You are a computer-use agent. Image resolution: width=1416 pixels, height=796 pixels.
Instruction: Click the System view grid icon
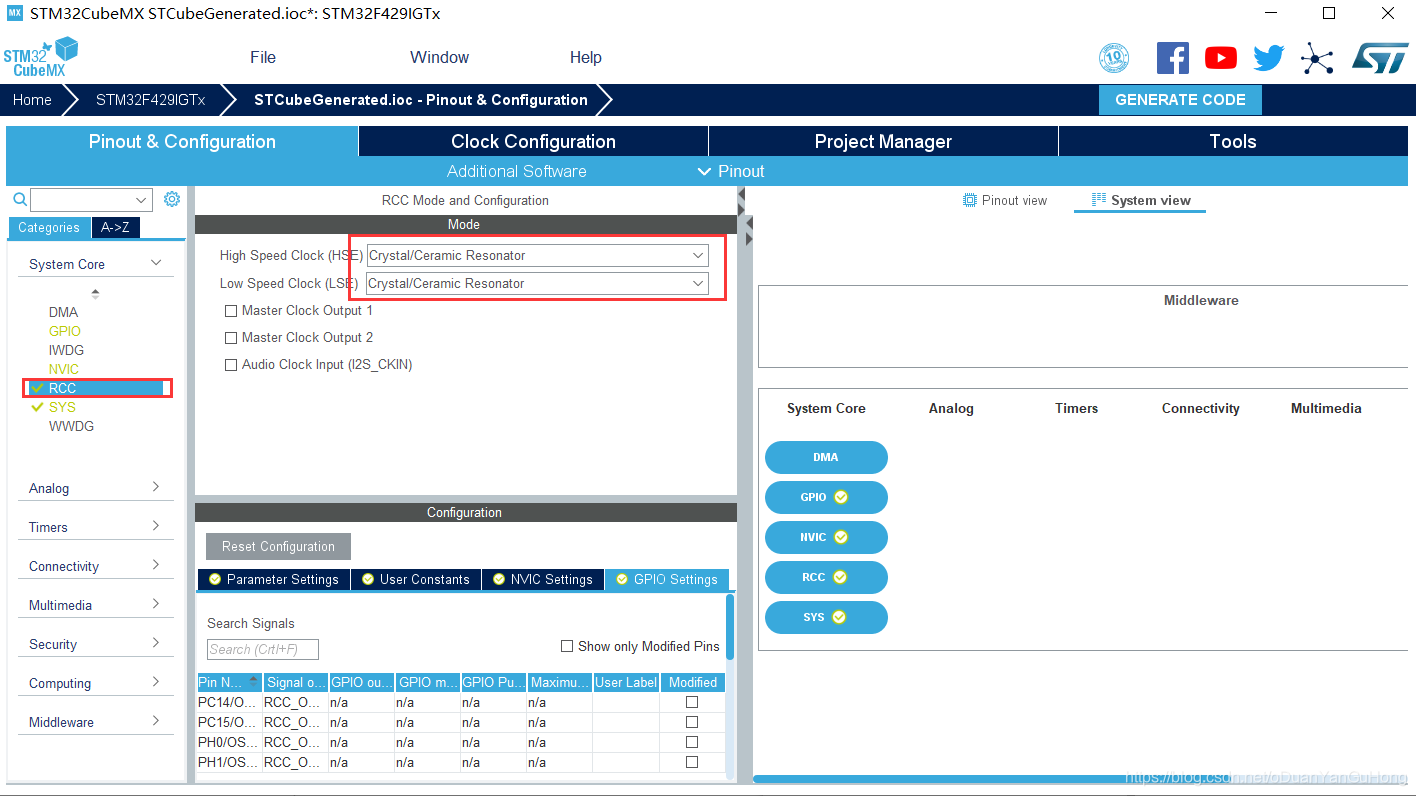(x=1099, y=200)
